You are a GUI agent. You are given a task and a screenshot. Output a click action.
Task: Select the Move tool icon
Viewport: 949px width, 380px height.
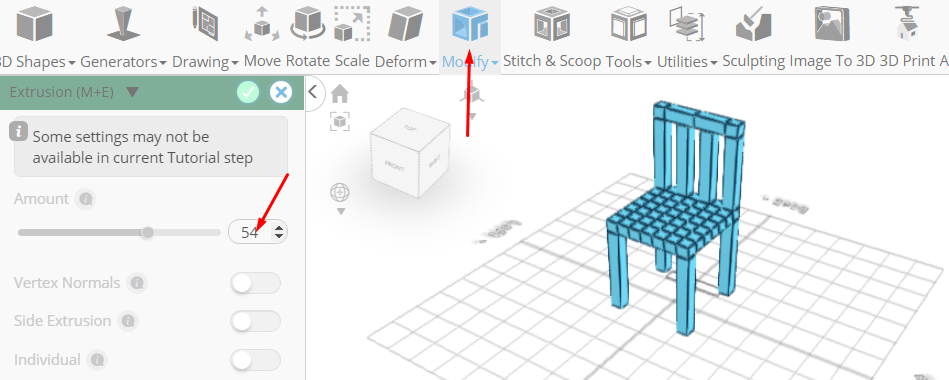tap(262, 24)
